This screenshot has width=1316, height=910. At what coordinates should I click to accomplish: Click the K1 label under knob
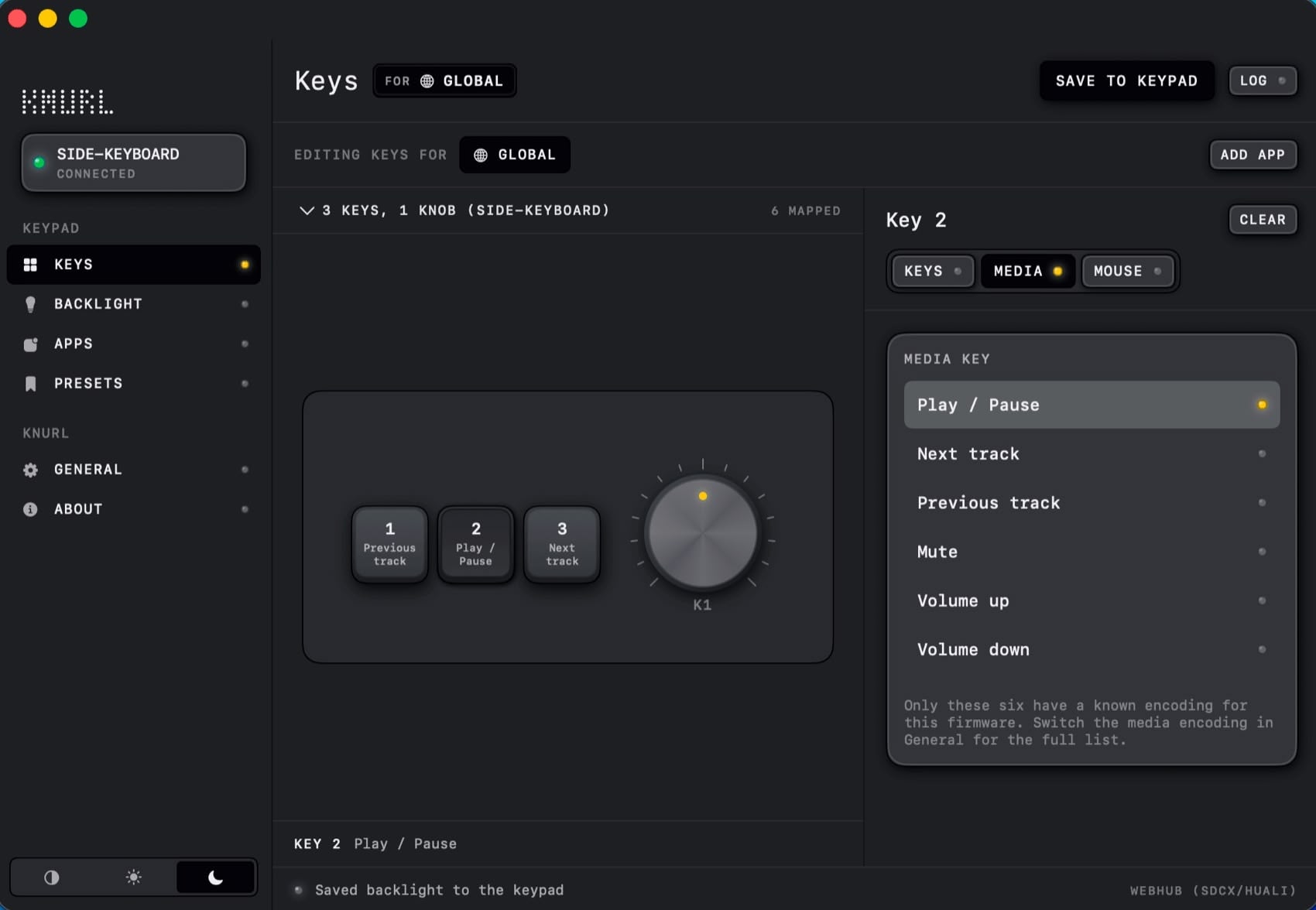[x=702, y=605]
